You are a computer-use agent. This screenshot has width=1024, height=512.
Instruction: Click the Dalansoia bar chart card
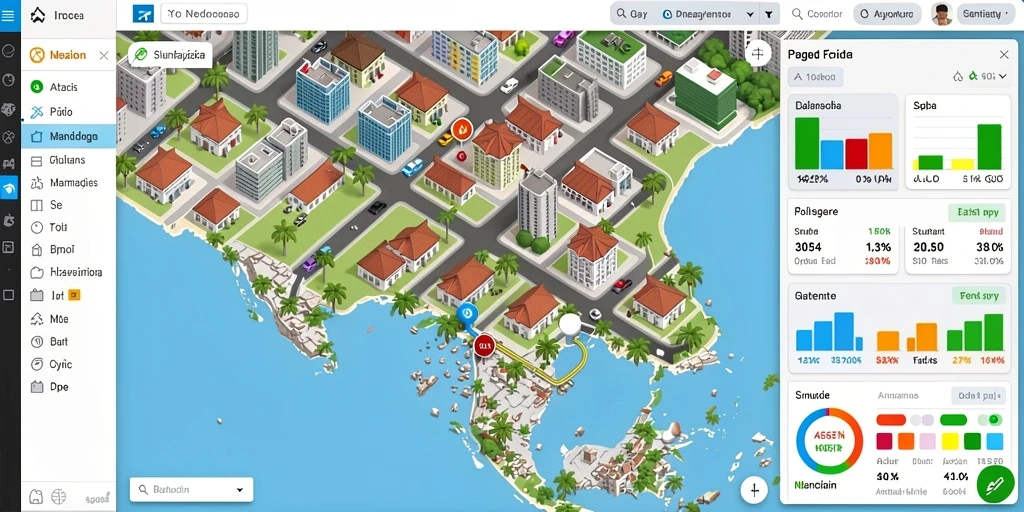(843, 142)
